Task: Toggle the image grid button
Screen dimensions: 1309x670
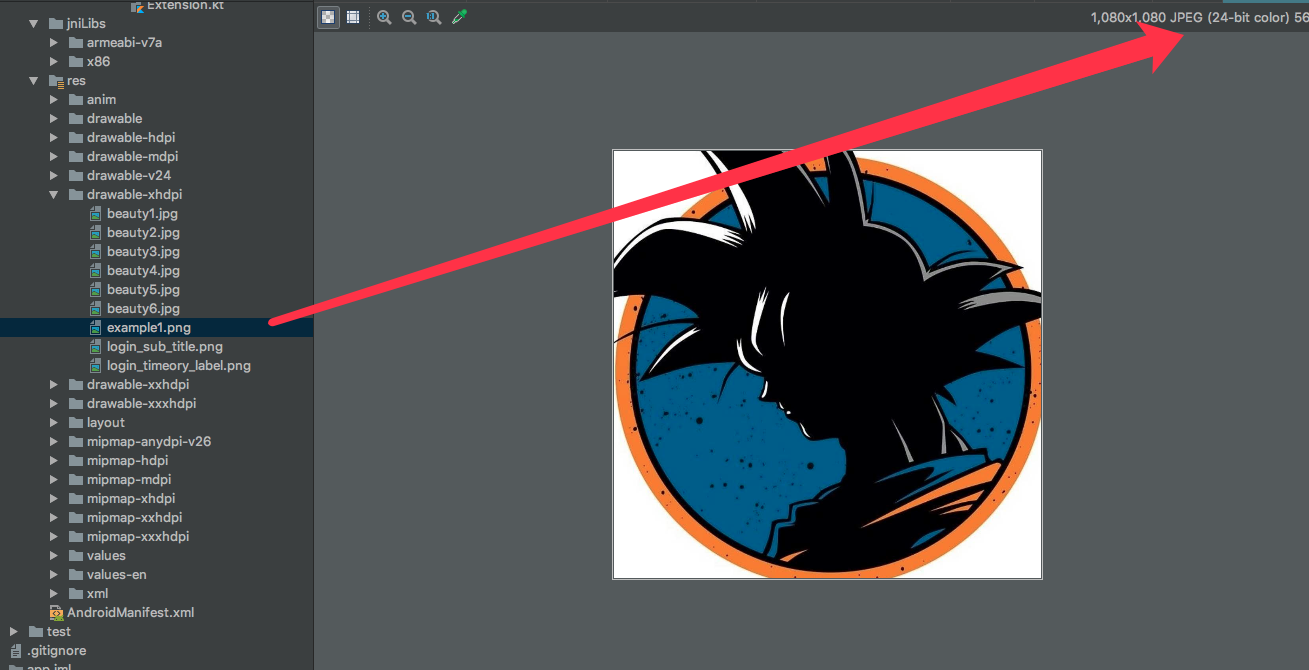Action: pos(353,17)
